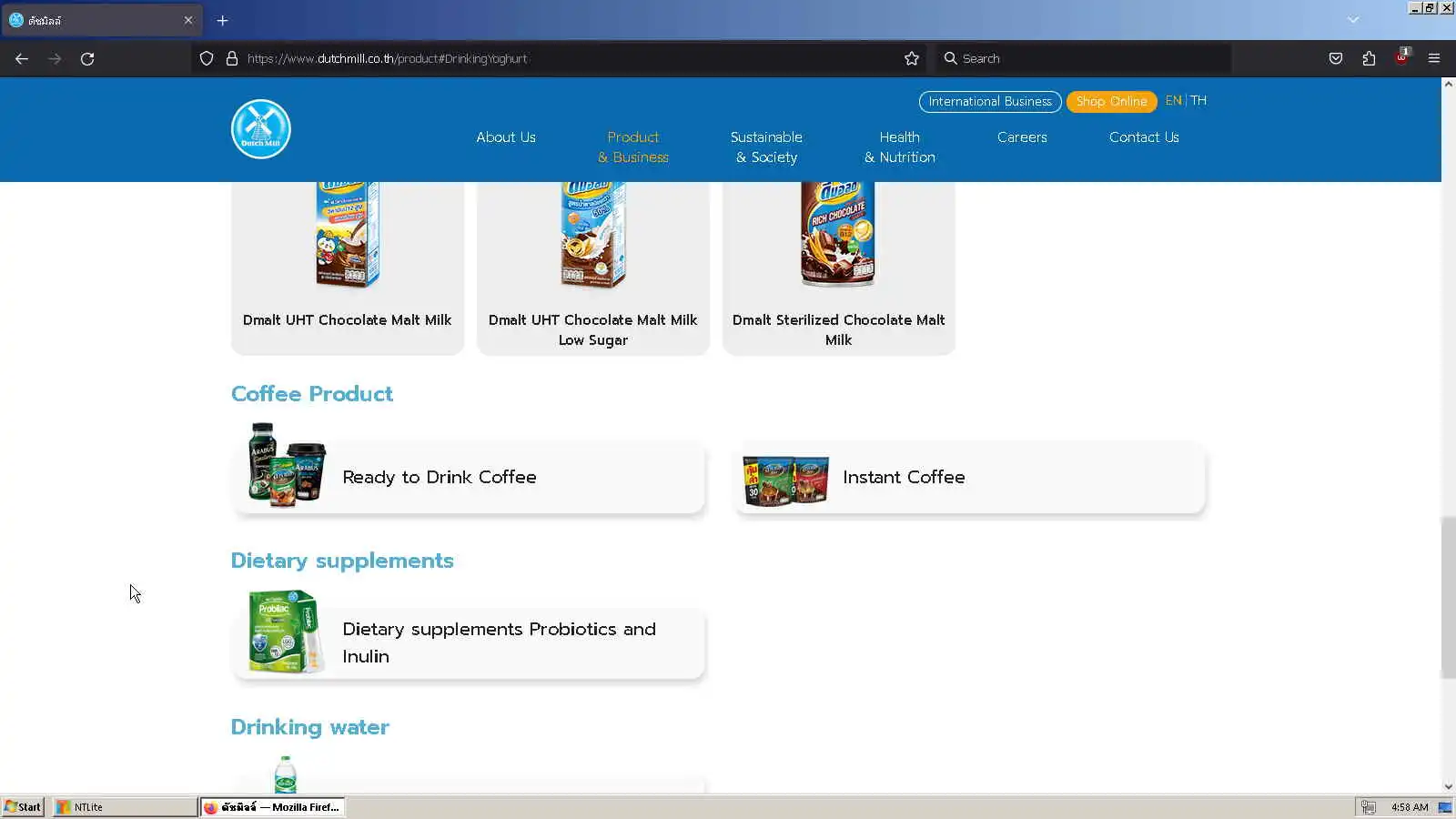This screenshot has width=1456, height=819.
Task: Open the Firefox application menu
Action: point(1434,58)
